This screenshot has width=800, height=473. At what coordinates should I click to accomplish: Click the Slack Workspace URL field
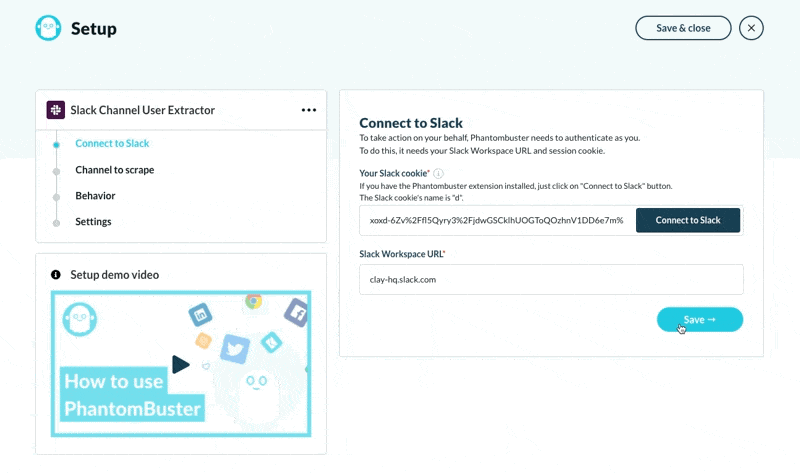click(x=551, y=279)
